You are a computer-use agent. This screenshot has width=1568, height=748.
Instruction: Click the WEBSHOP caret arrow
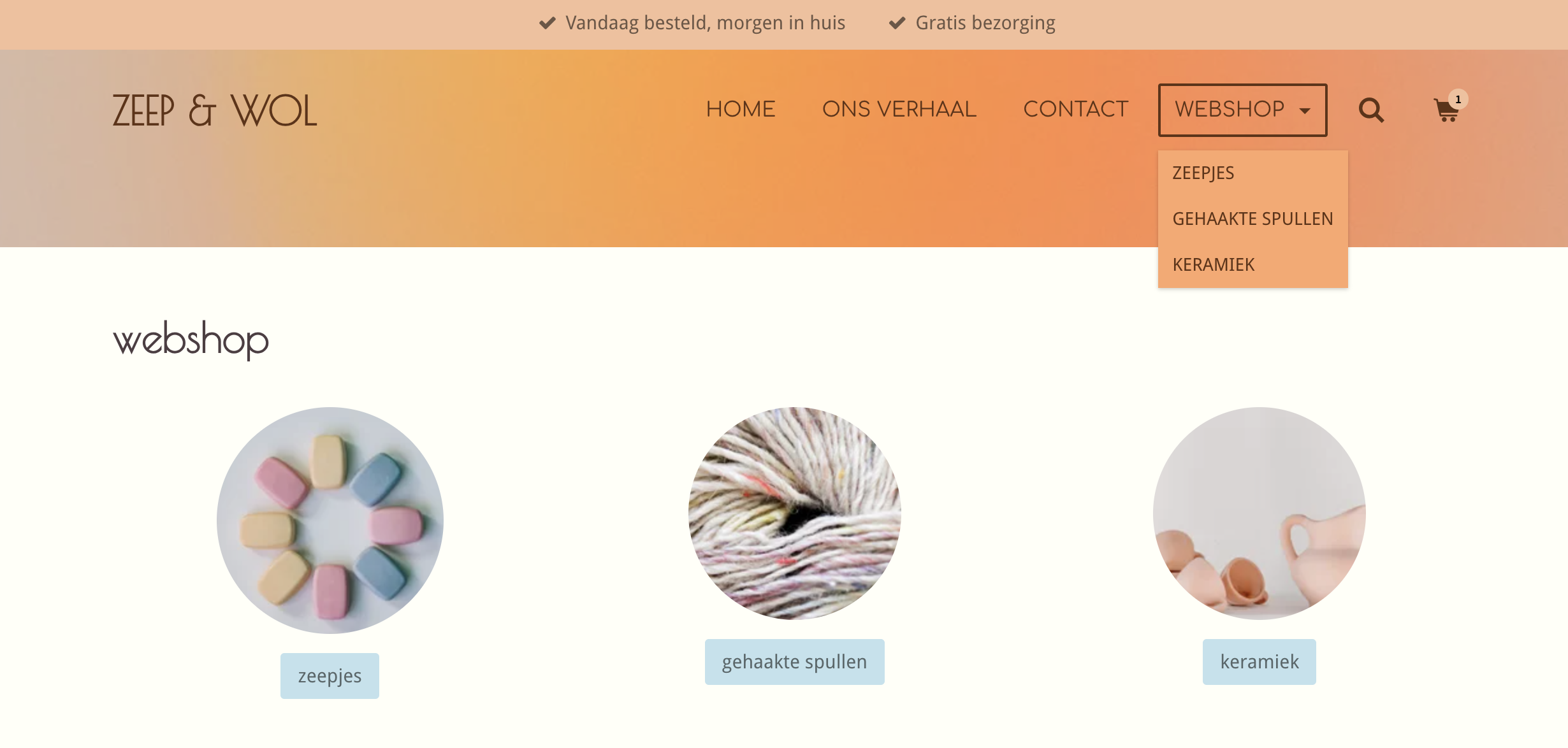click(1305, 111)
